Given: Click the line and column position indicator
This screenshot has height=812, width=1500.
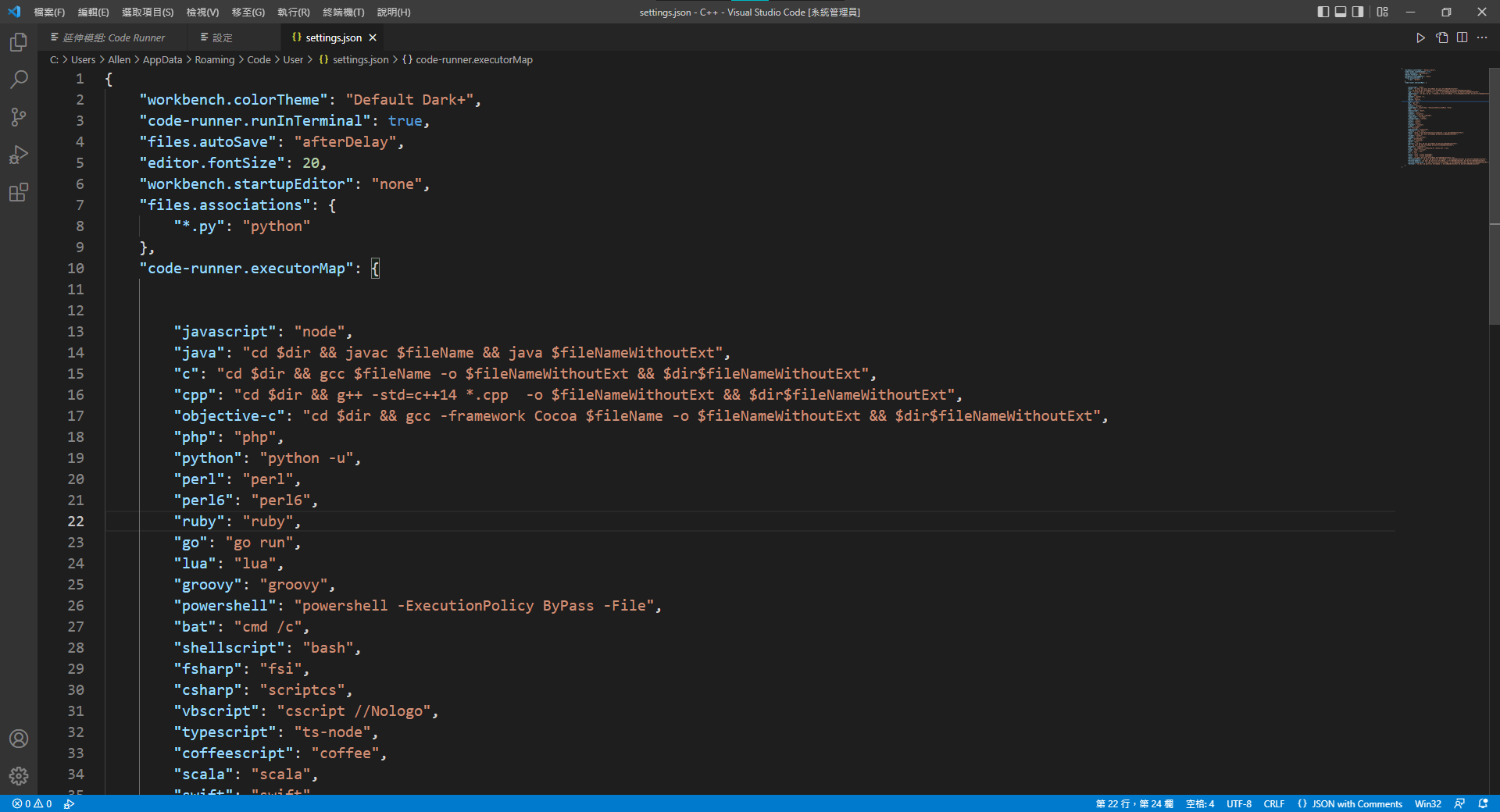Looking at the screenshot, I should [x=1134, y=803].
